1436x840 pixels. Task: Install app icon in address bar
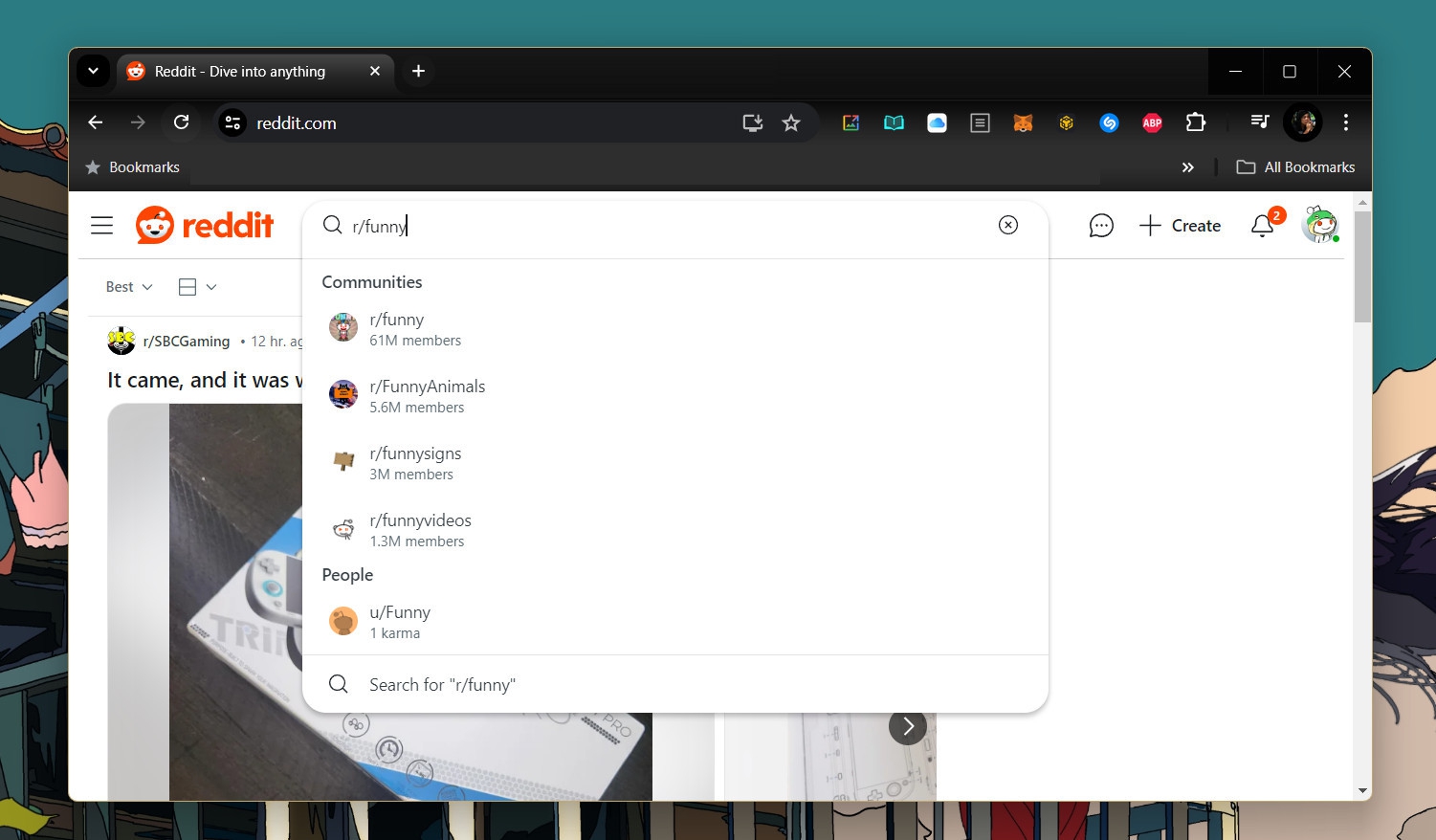coord(753,122)
